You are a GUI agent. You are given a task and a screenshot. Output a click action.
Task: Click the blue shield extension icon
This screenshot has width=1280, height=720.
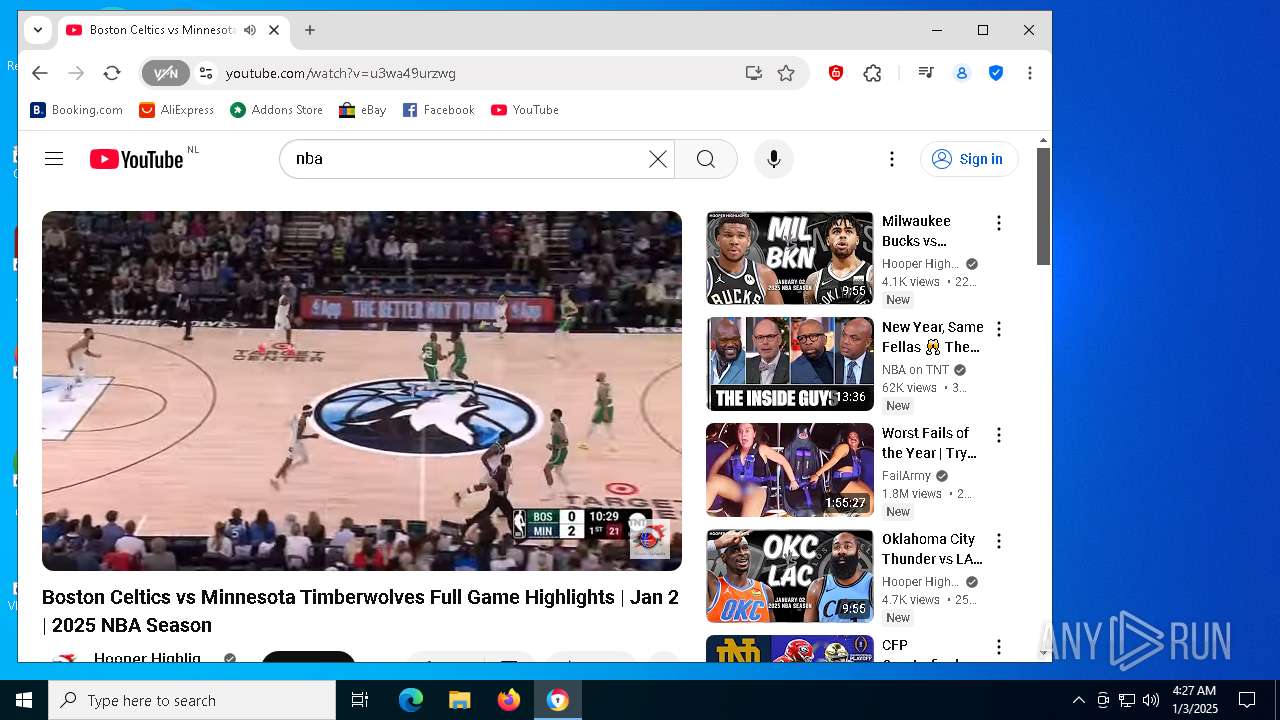point(996,73)
